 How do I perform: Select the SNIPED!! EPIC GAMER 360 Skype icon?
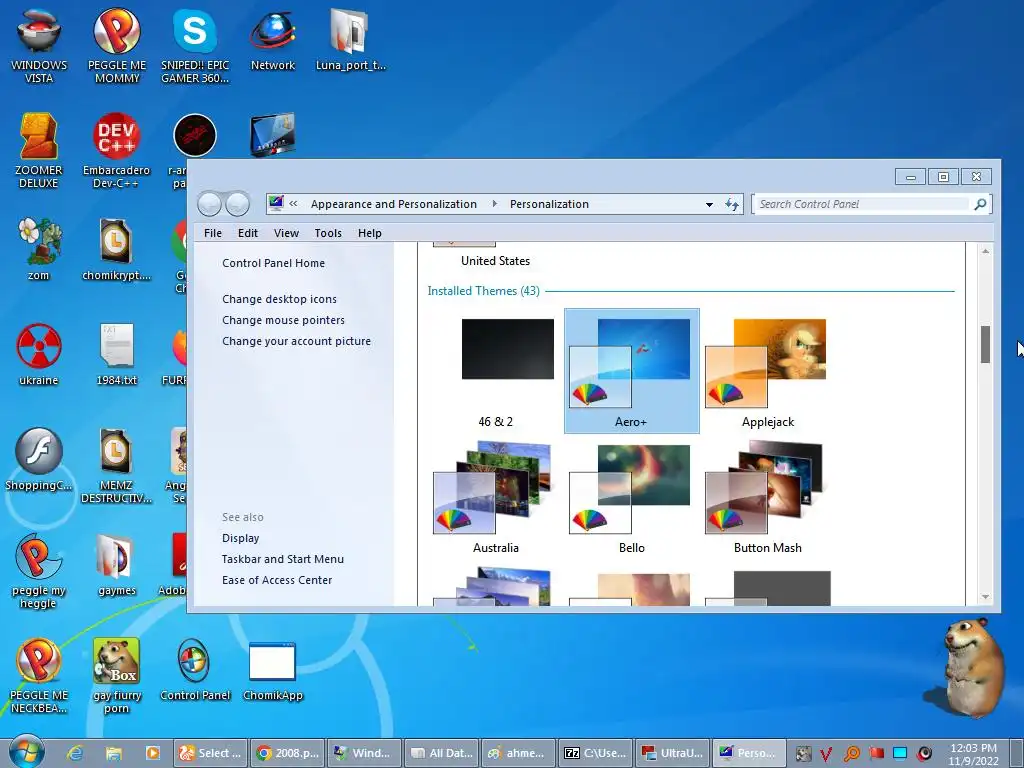point(195,46)
